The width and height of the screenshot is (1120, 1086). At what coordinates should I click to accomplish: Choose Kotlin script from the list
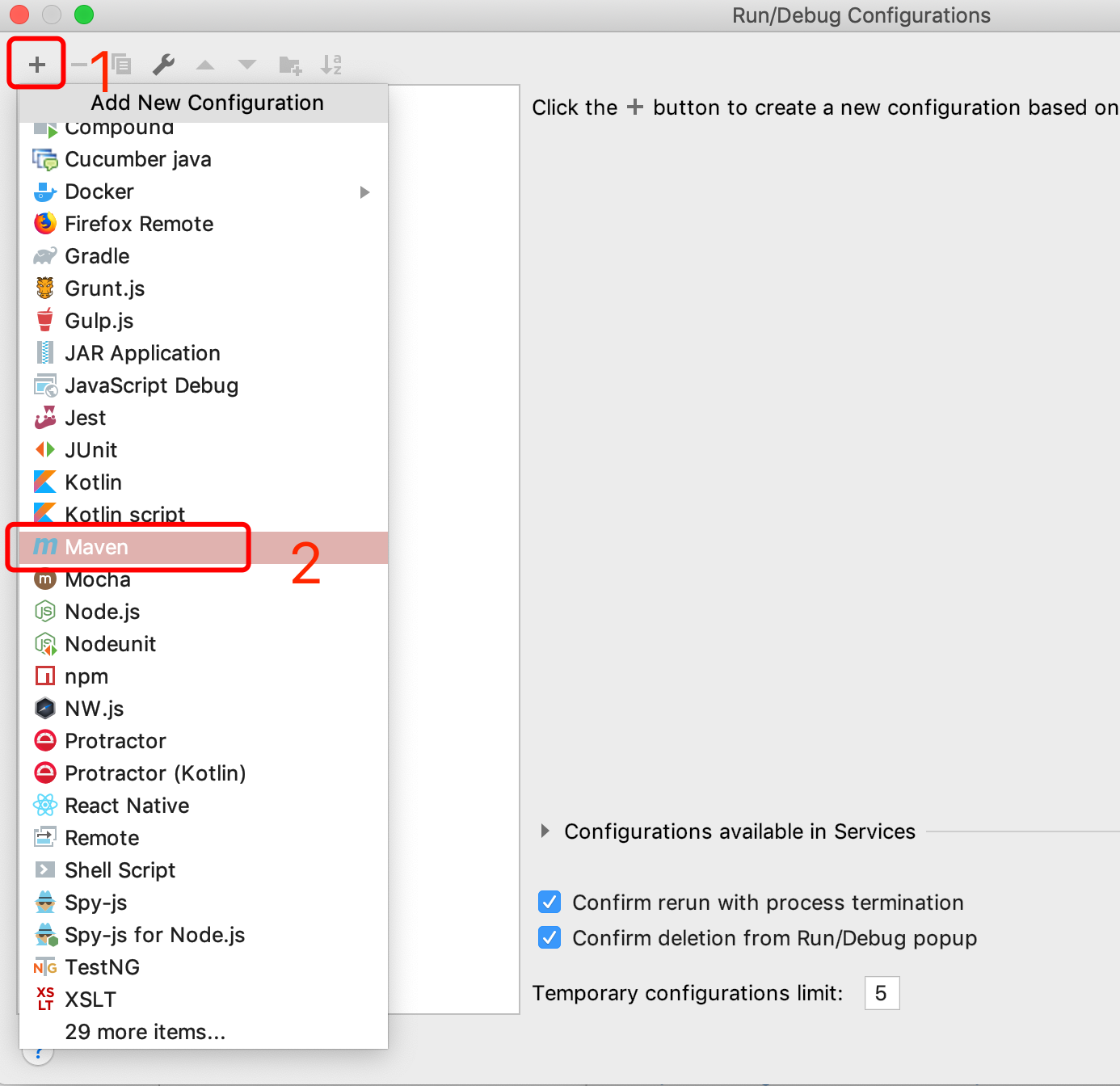[204, 515]
